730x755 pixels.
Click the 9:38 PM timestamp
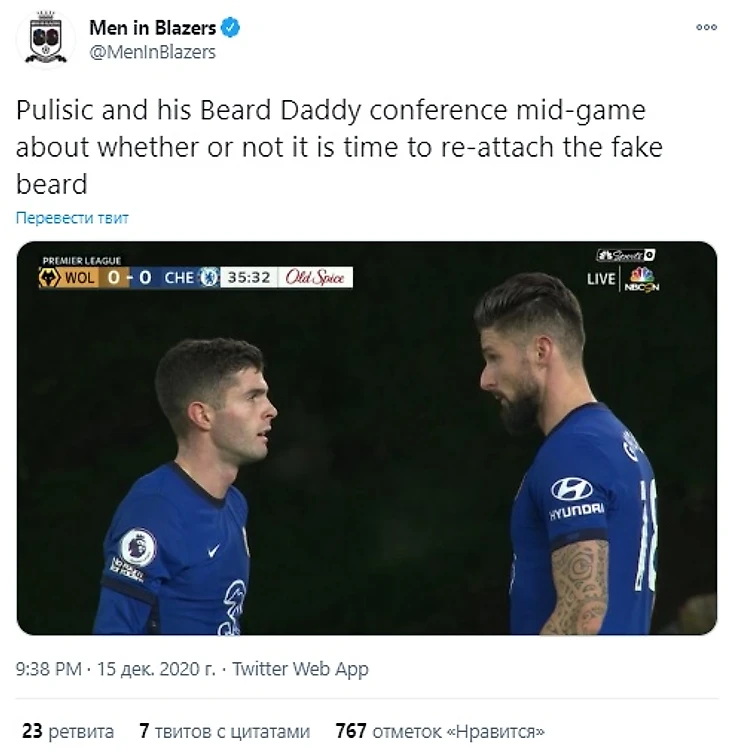click(x=49, y=669)
